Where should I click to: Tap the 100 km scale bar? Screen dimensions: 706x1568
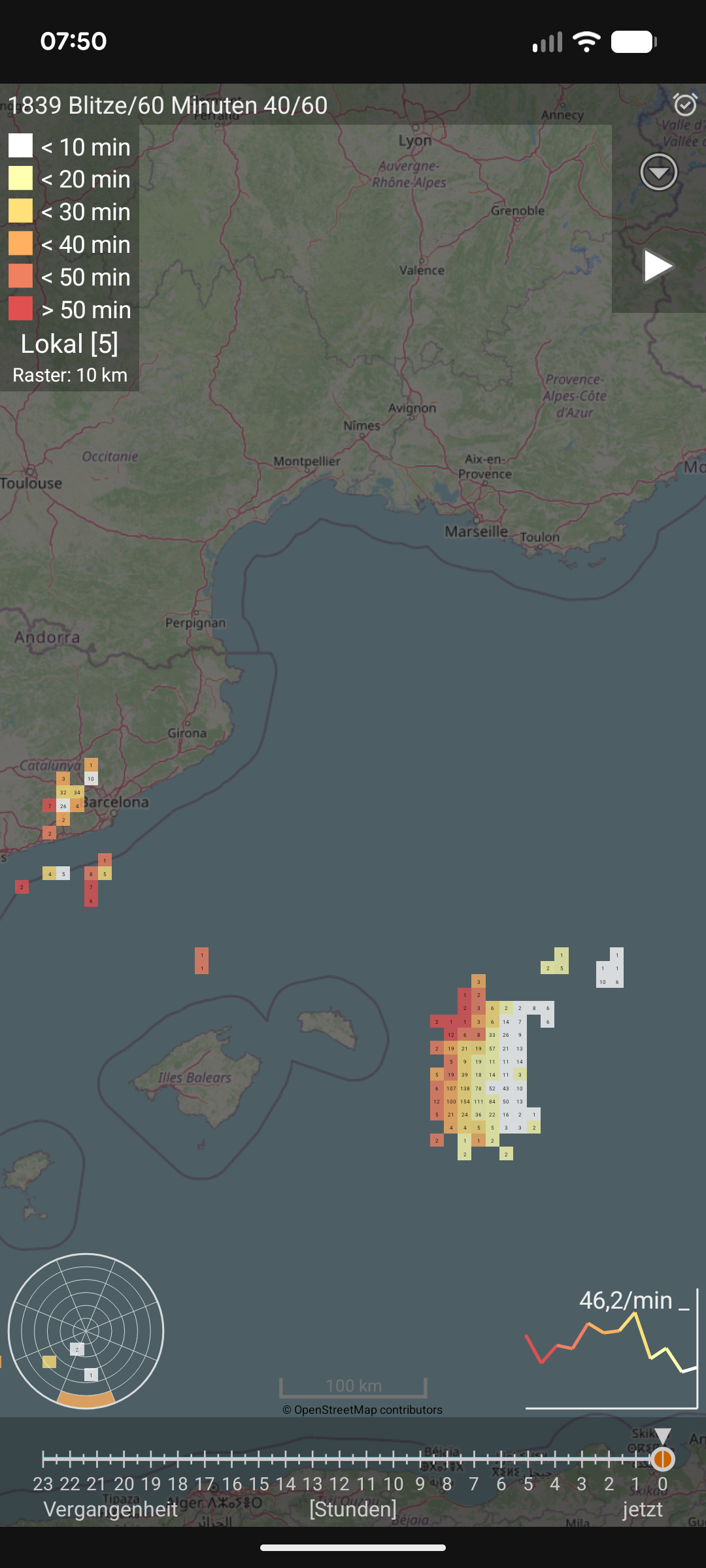point(353,1386)
